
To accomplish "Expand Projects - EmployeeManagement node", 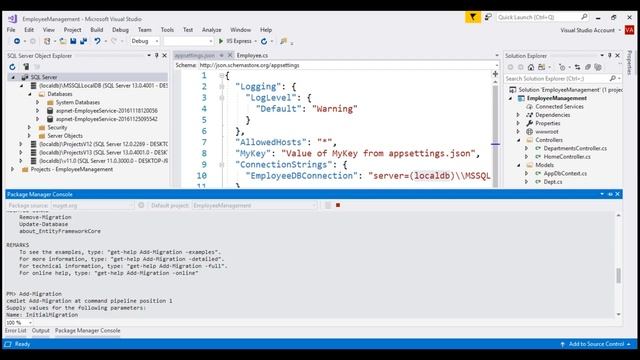I will [13, 169].
